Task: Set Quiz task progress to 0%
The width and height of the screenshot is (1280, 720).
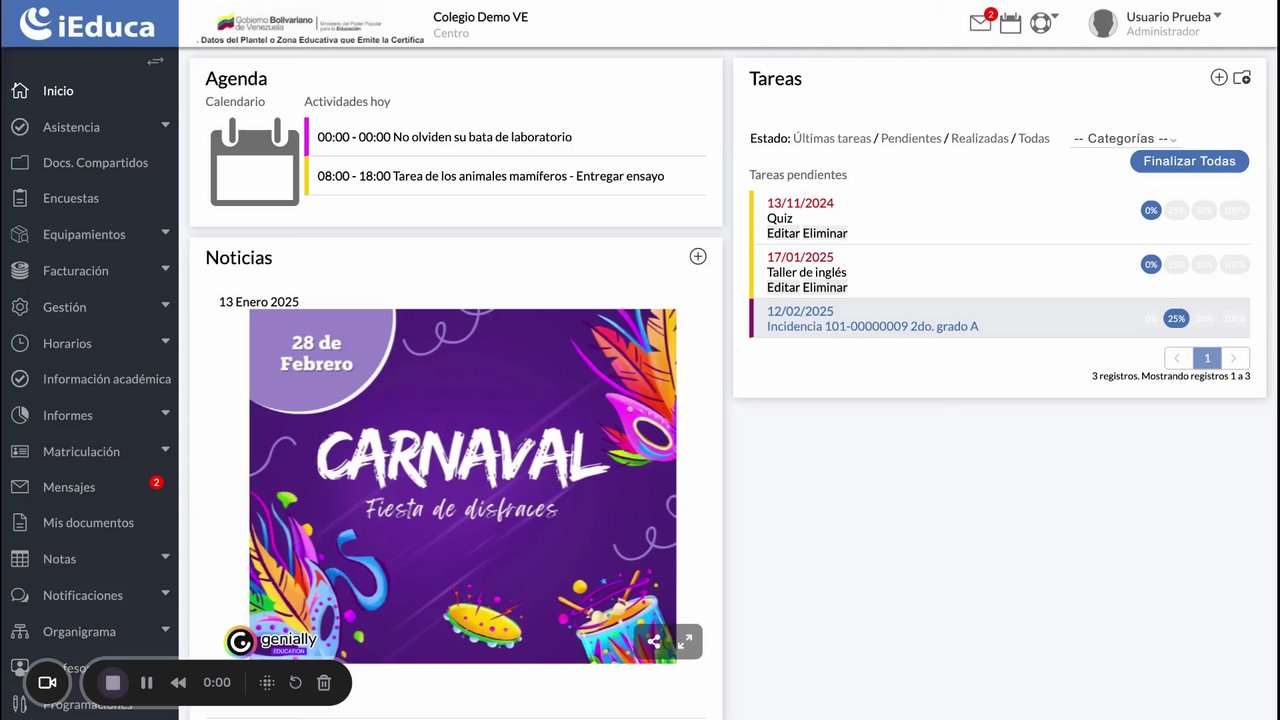Action: click(x=1151, y=210)
